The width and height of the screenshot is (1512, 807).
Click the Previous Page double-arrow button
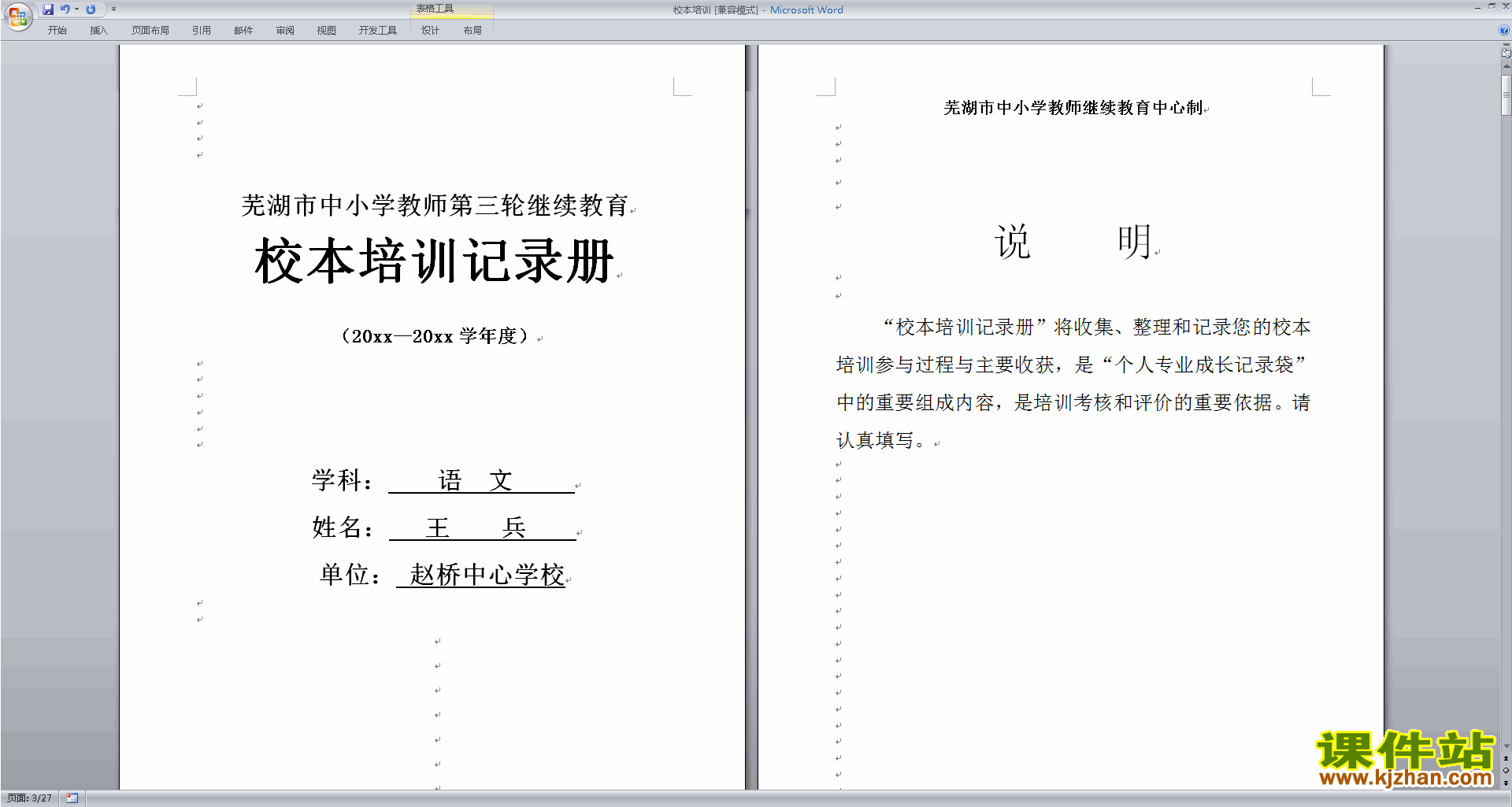coord(1506,759)
